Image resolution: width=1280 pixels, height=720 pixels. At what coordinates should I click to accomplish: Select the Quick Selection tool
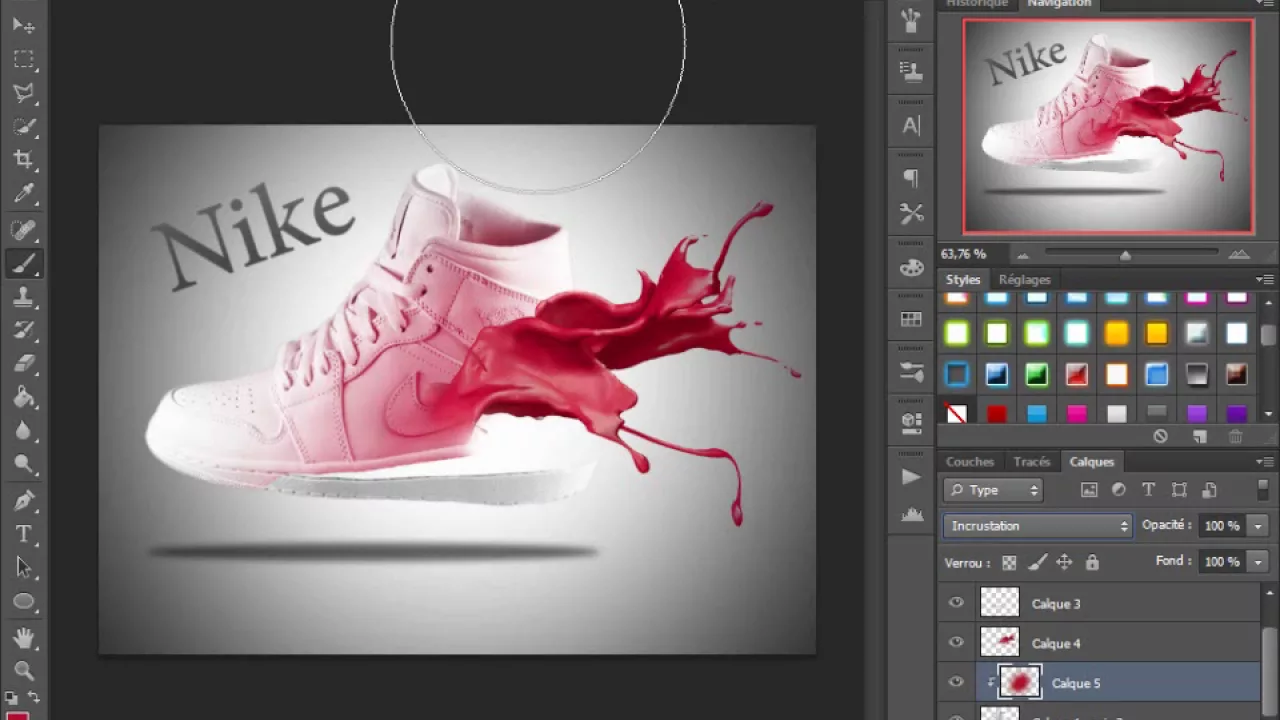[24, 127]
